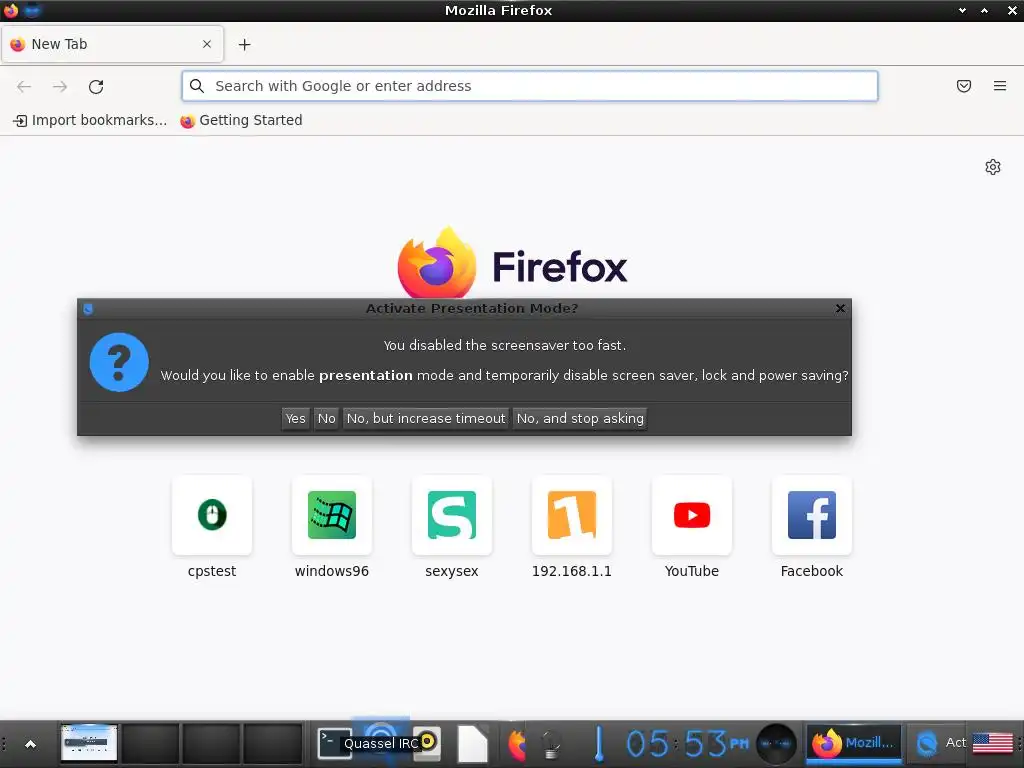Switch to the second workspace in pager
This screenshot has width=1024, height=768.
click(150, 743)
